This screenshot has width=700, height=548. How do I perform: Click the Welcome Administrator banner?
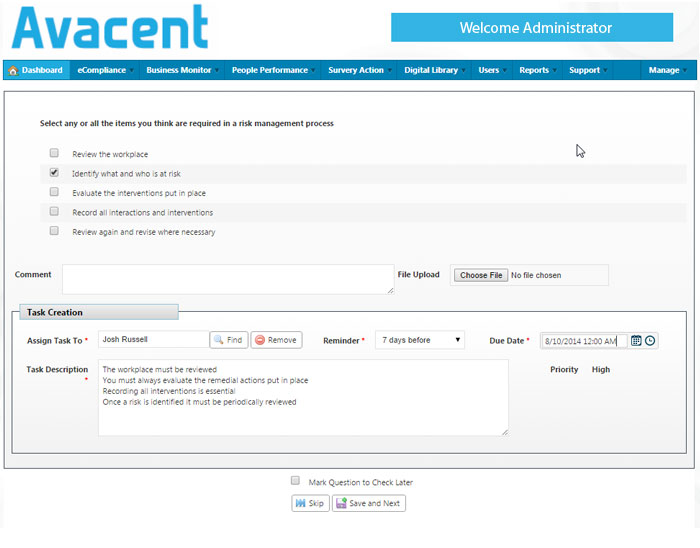point(532,28)
